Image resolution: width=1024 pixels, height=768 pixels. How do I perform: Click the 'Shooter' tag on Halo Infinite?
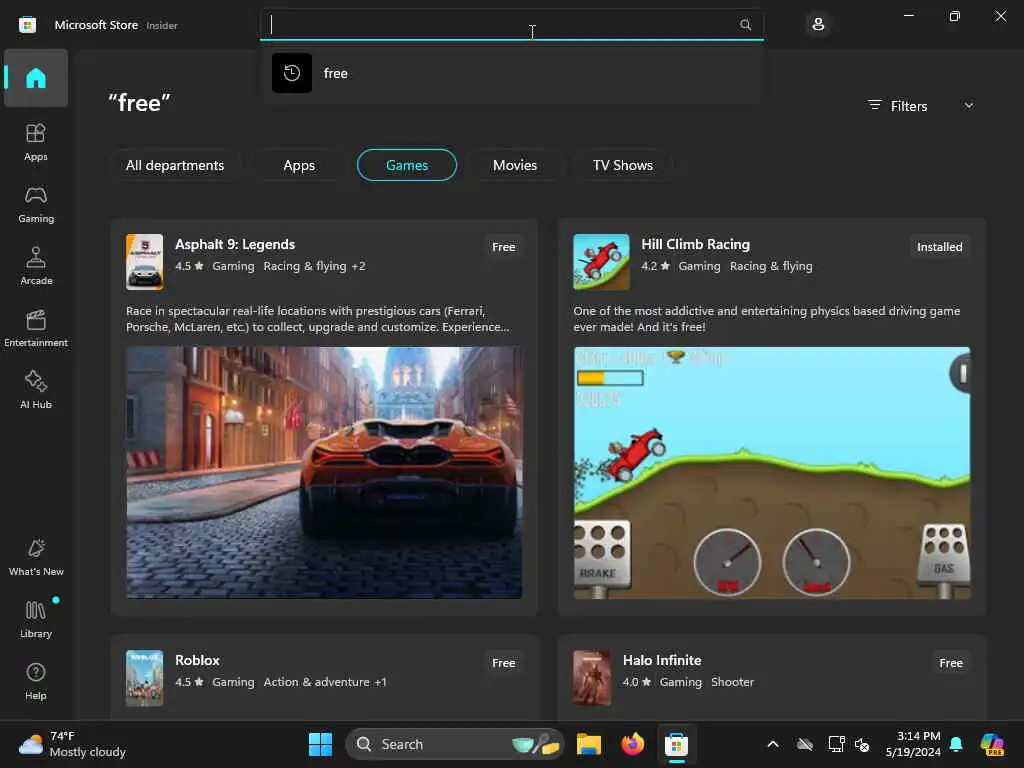(732, 682)
